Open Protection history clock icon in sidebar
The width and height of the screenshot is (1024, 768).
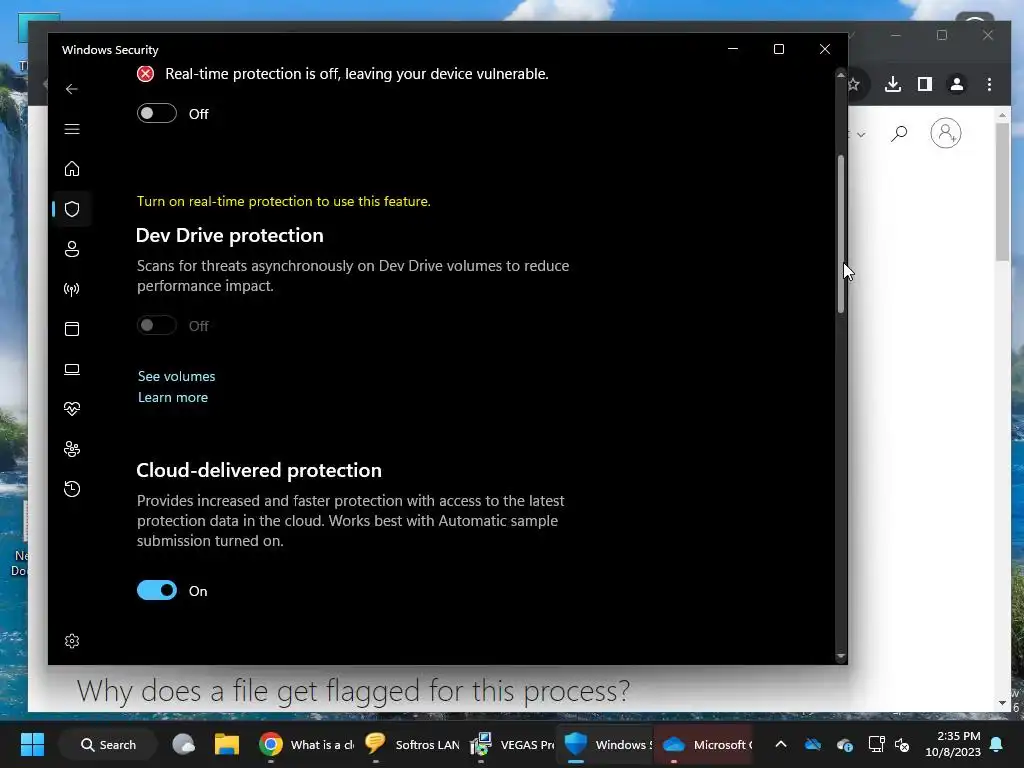tap(72, 488)
